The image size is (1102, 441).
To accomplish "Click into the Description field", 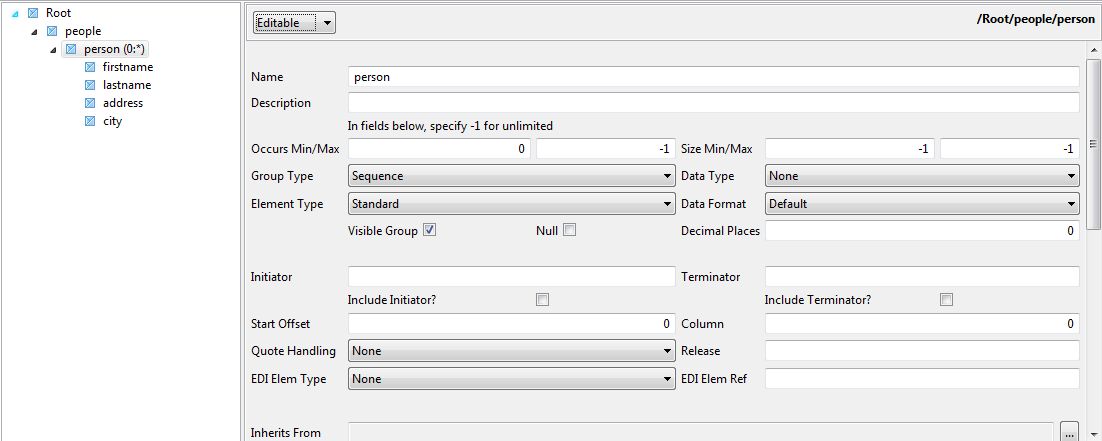I will pyautogui.click(x=713, y=103).
